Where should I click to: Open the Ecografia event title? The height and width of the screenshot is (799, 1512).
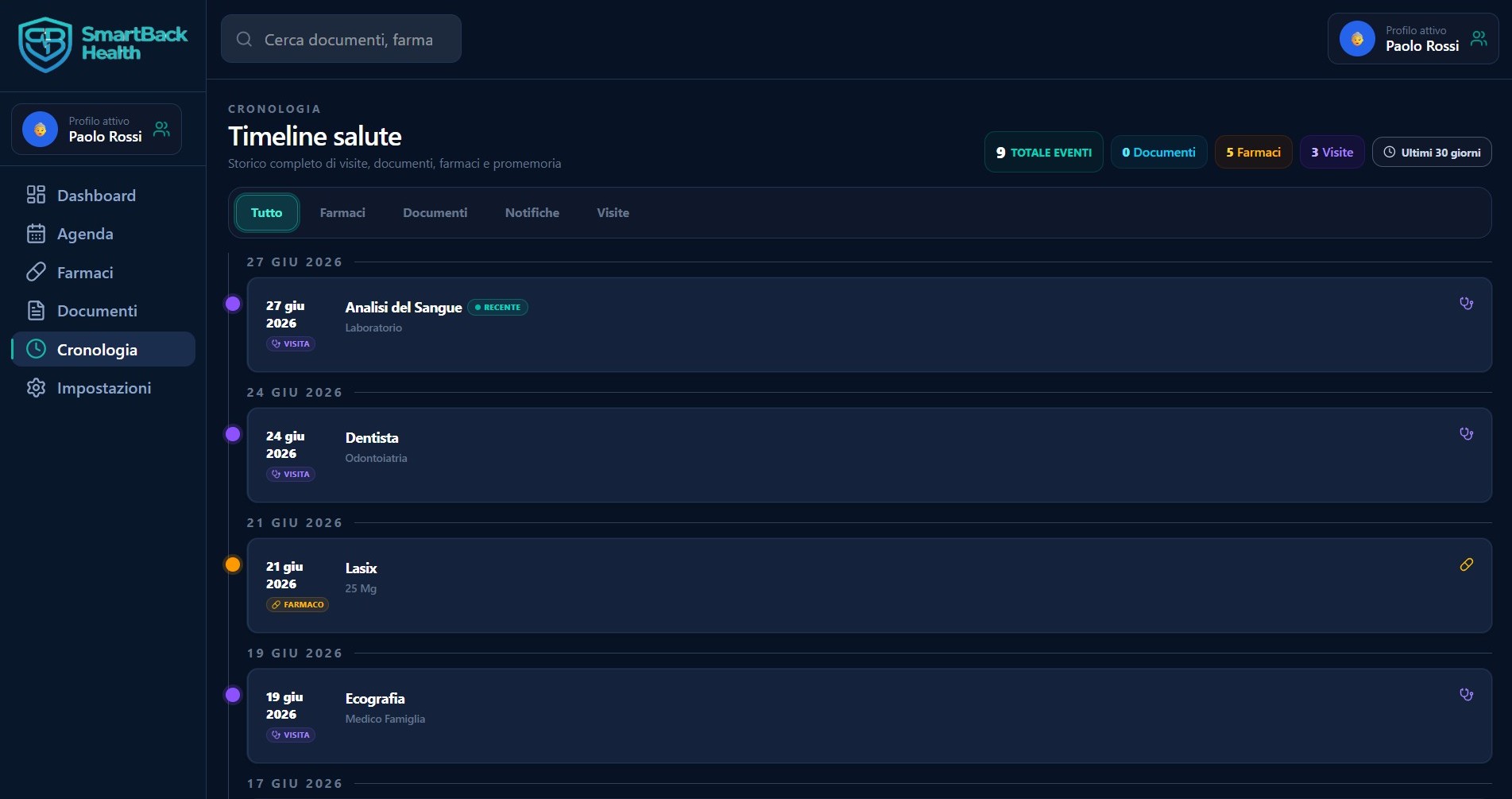click(375, 698)
